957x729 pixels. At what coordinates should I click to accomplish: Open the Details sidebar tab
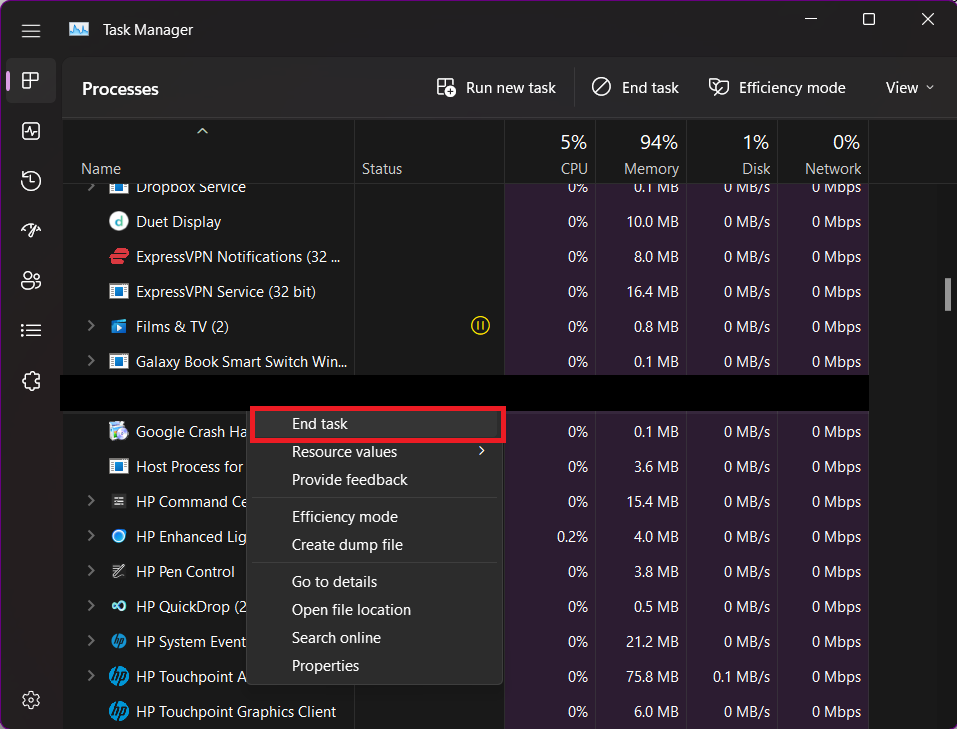pos(31,330)
